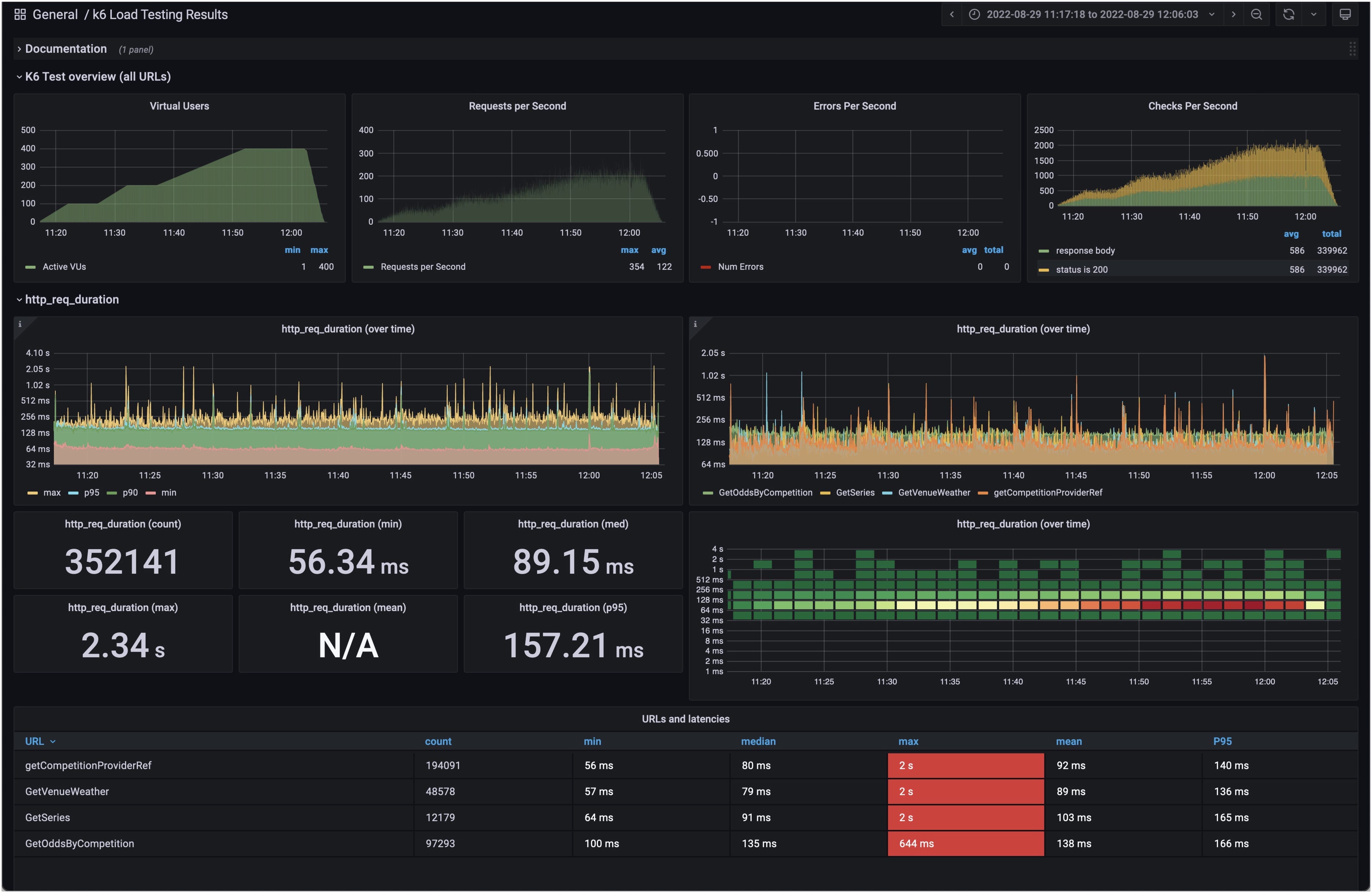Sort table by the count column
1372x893 pixels.
click(x=437, y=741)
